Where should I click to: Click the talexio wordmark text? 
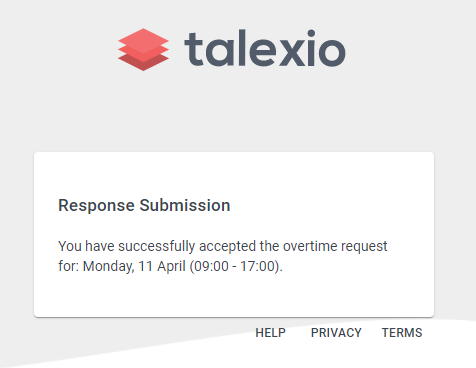pos(265,48)
